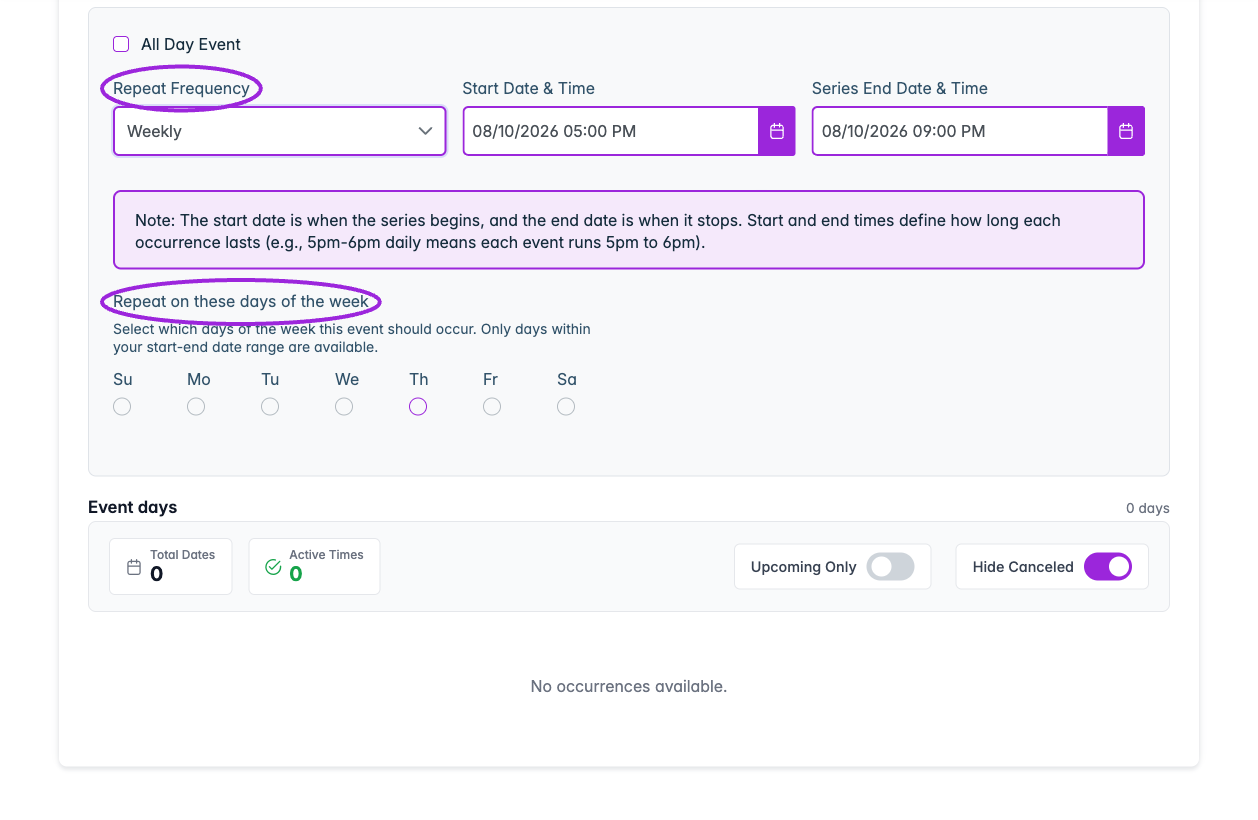Select Sunday (Su) radio button
This screenshot has height=820, width=1258.
(122, 406)
